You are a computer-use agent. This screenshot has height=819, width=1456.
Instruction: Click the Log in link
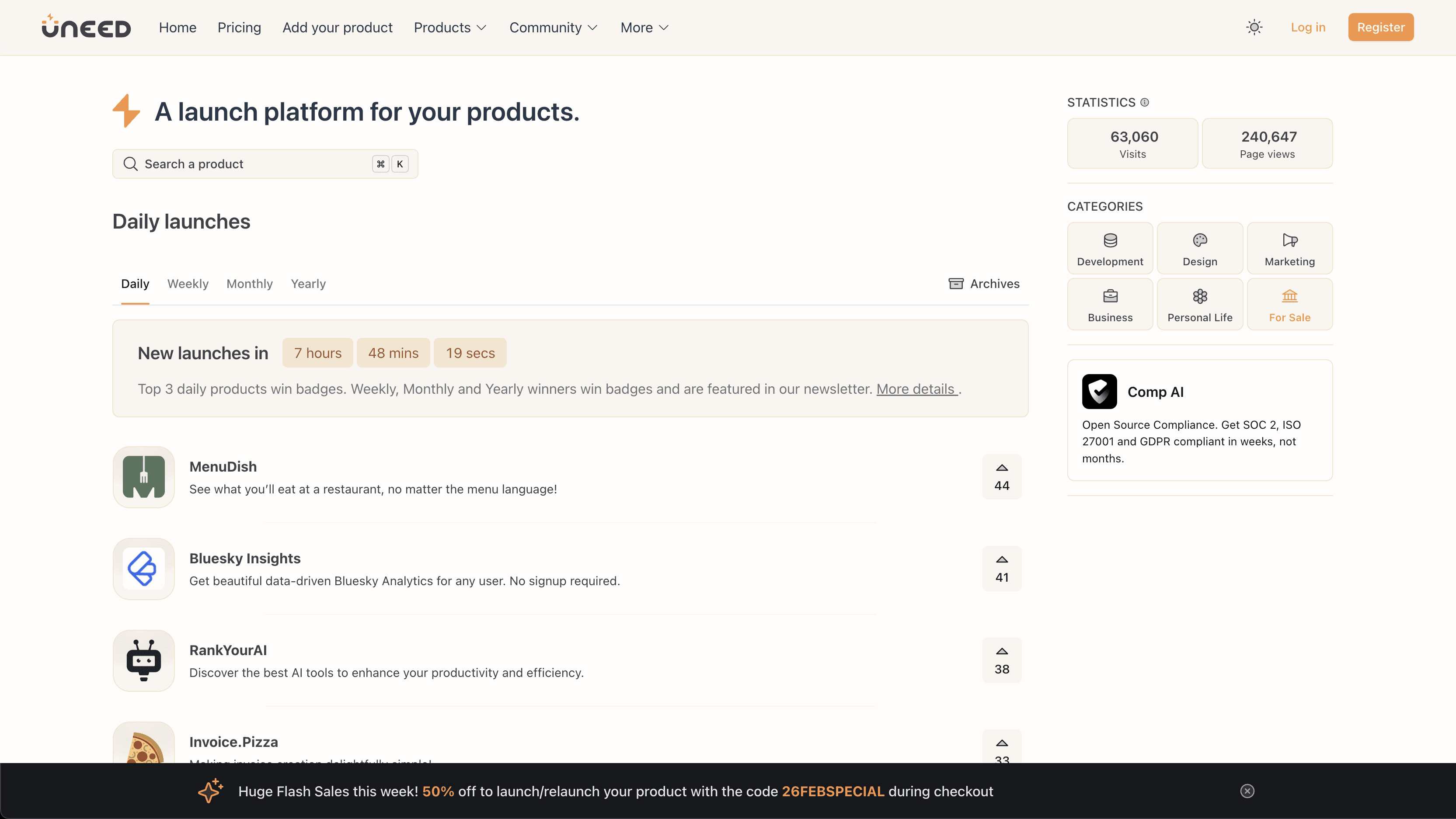point(1308,27)
